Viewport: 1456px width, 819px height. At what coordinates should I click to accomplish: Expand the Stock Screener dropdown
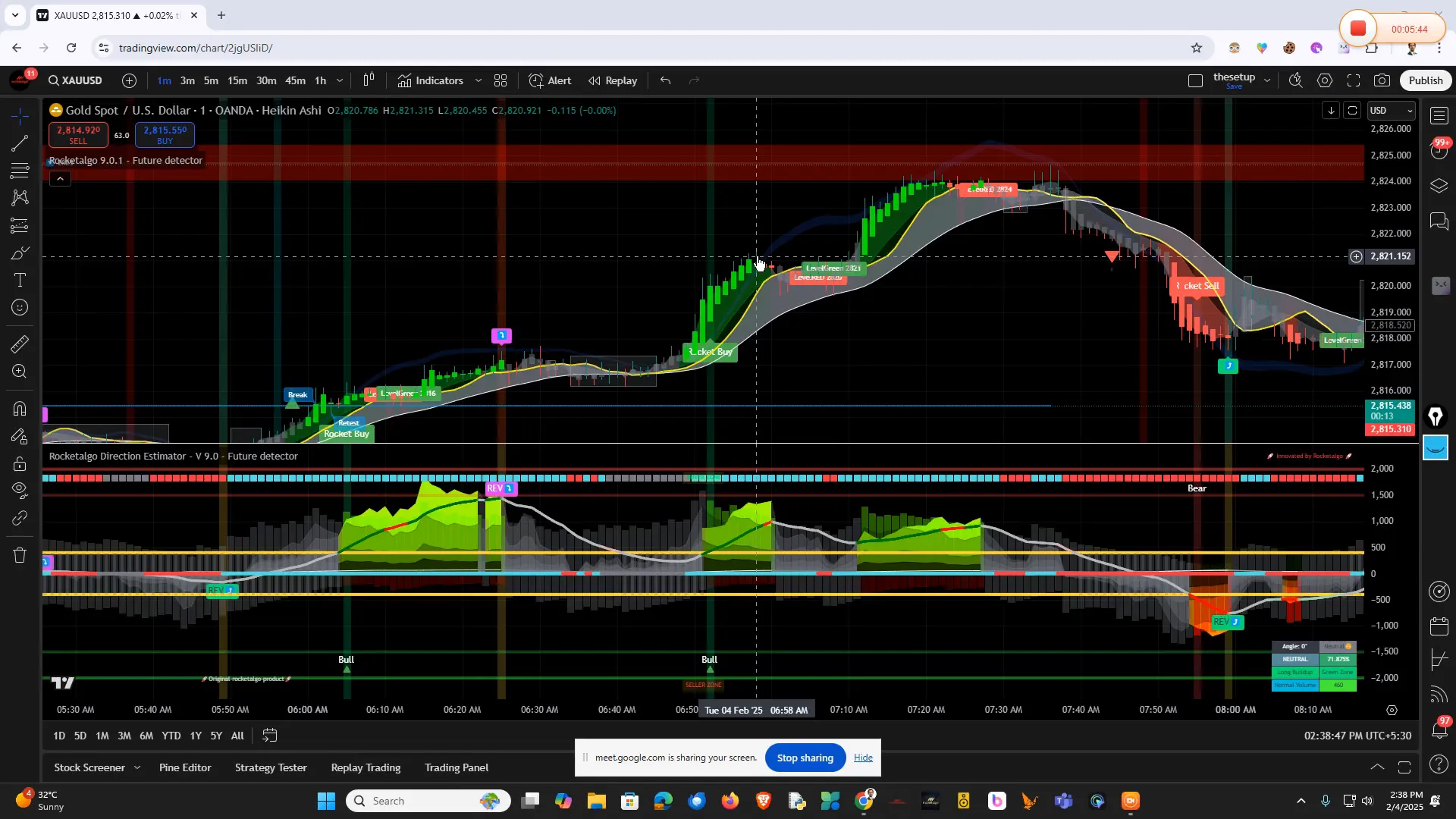tap(137, 767)
